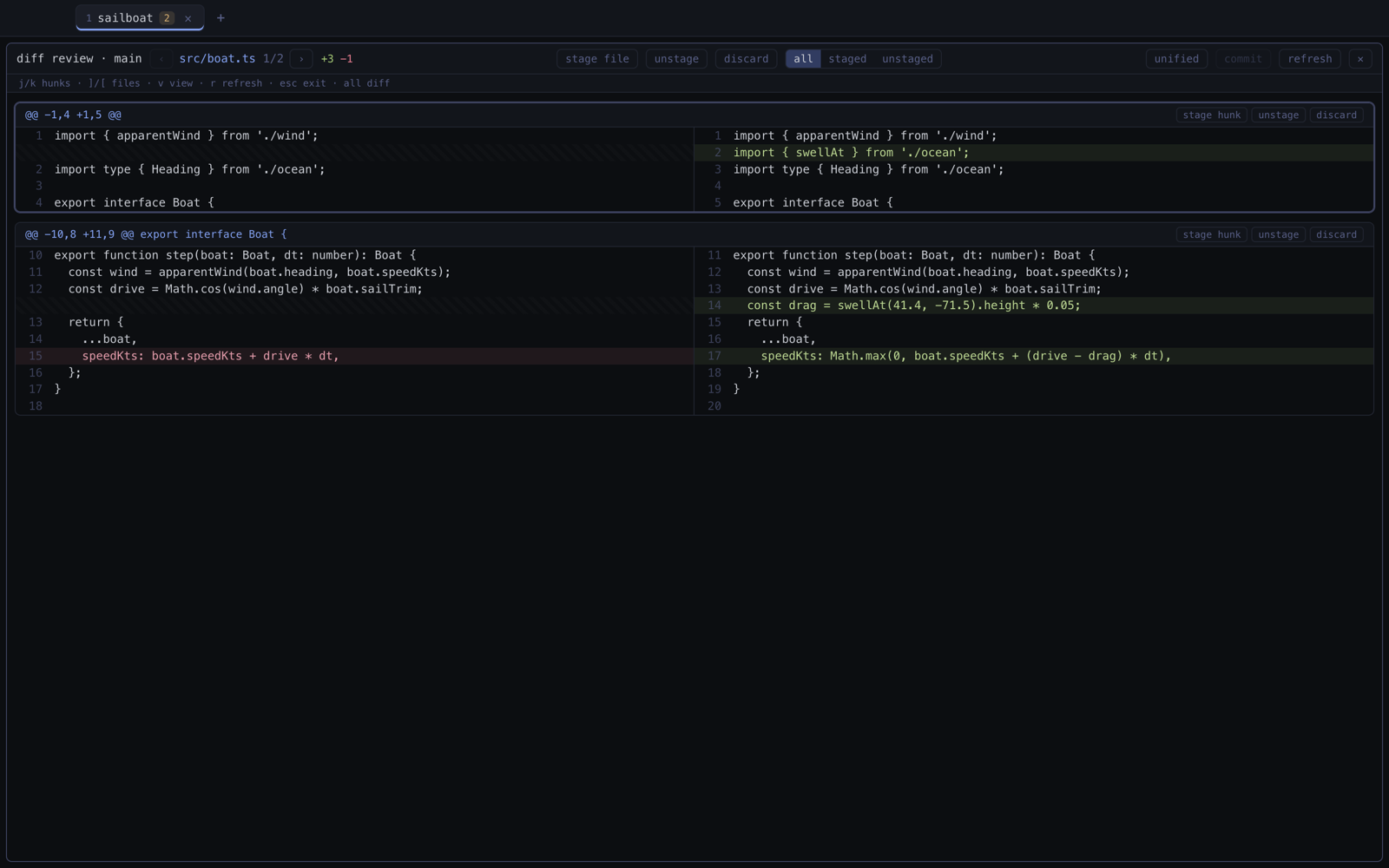Select the all filter
Screen dimensions: 1389x868
click(x=803, y=59)
